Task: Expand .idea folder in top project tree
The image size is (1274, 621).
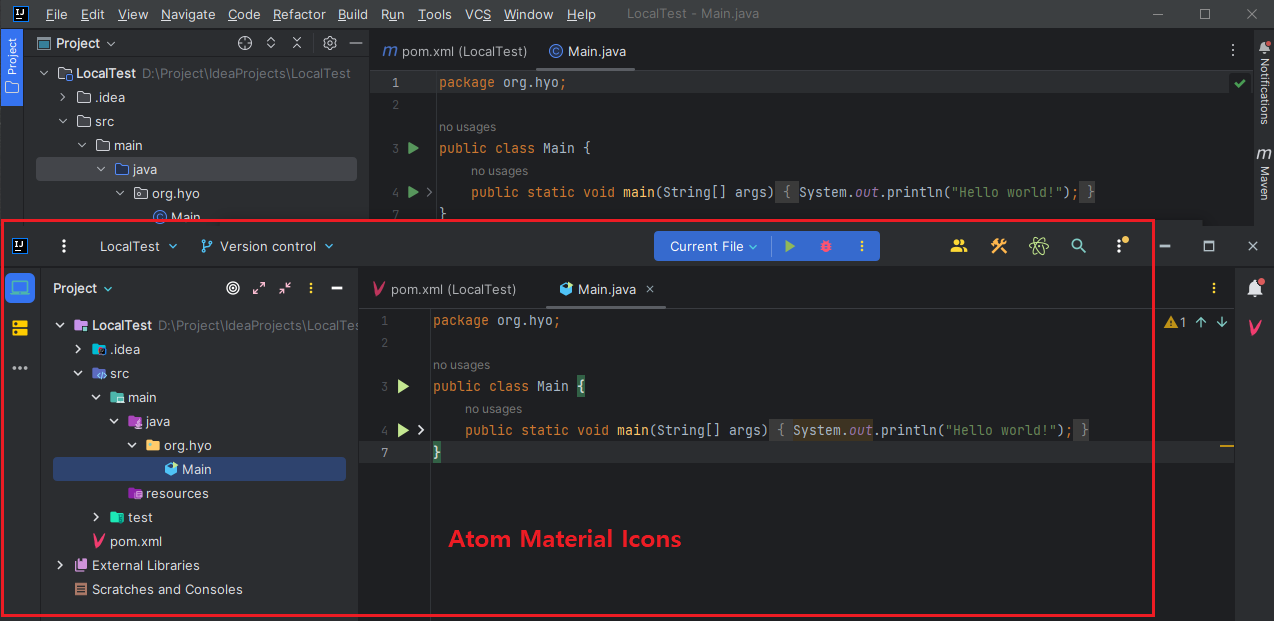Action: point(62,97)
